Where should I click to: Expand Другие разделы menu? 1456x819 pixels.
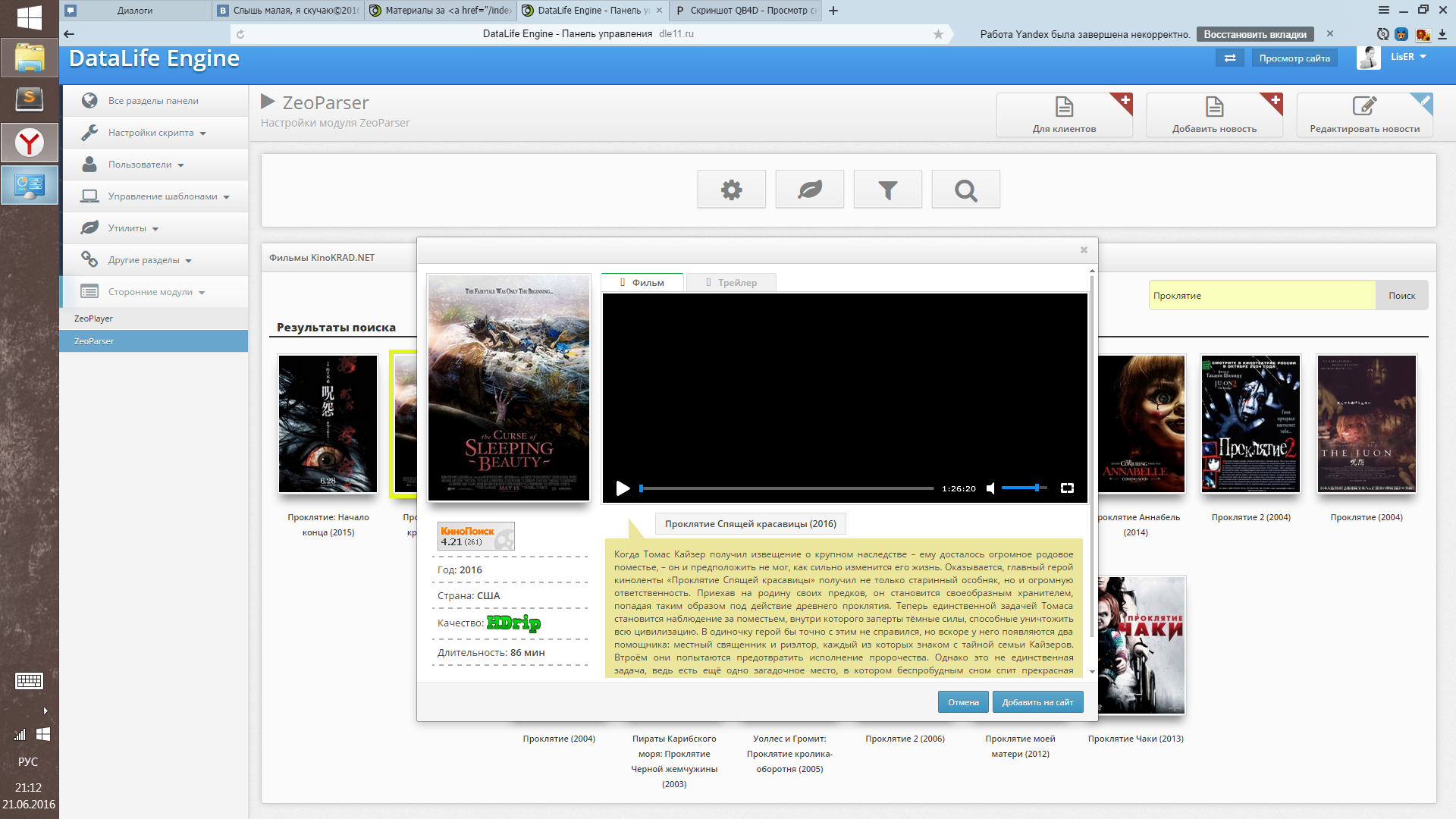point(155,260)
